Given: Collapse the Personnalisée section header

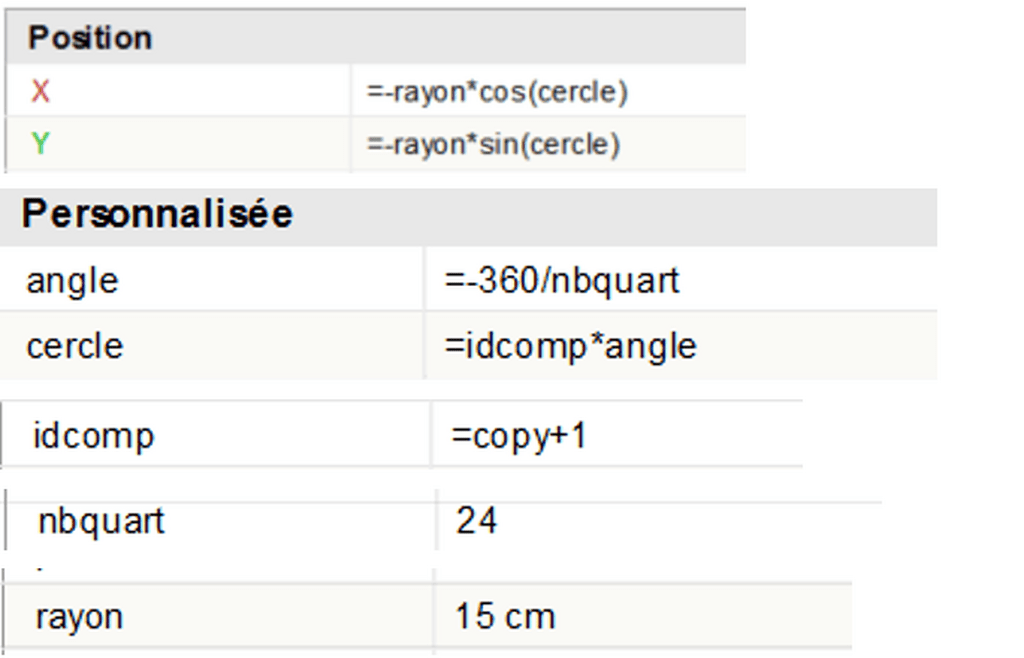Looking at the screenshot, I should click(157, 214).
